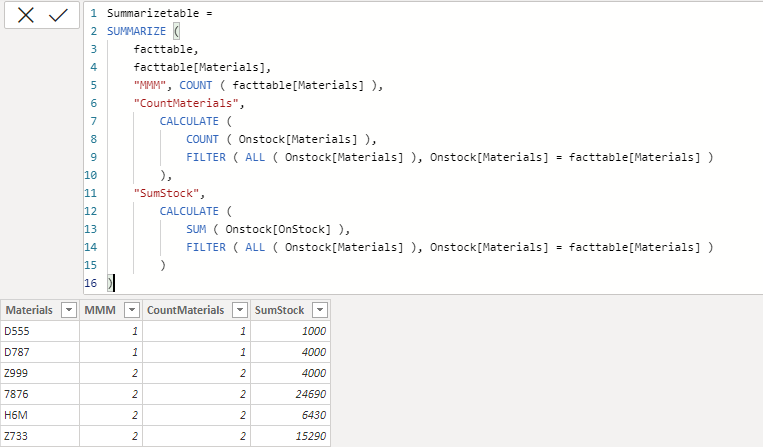The image size is (763, 447).
Task: Click line number 16 in the editor gutter
Action: 91,283
